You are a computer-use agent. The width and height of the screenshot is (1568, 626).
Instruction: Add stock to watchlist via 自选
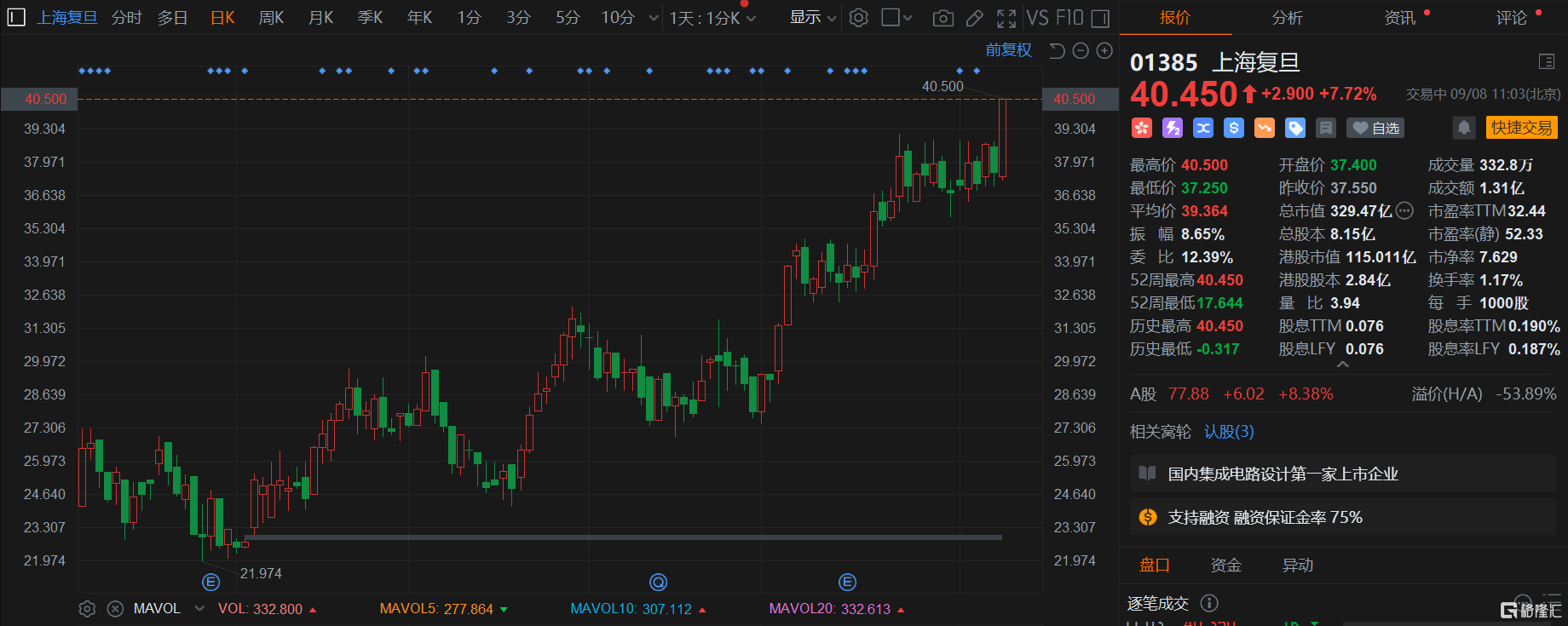click(1375, 128)
